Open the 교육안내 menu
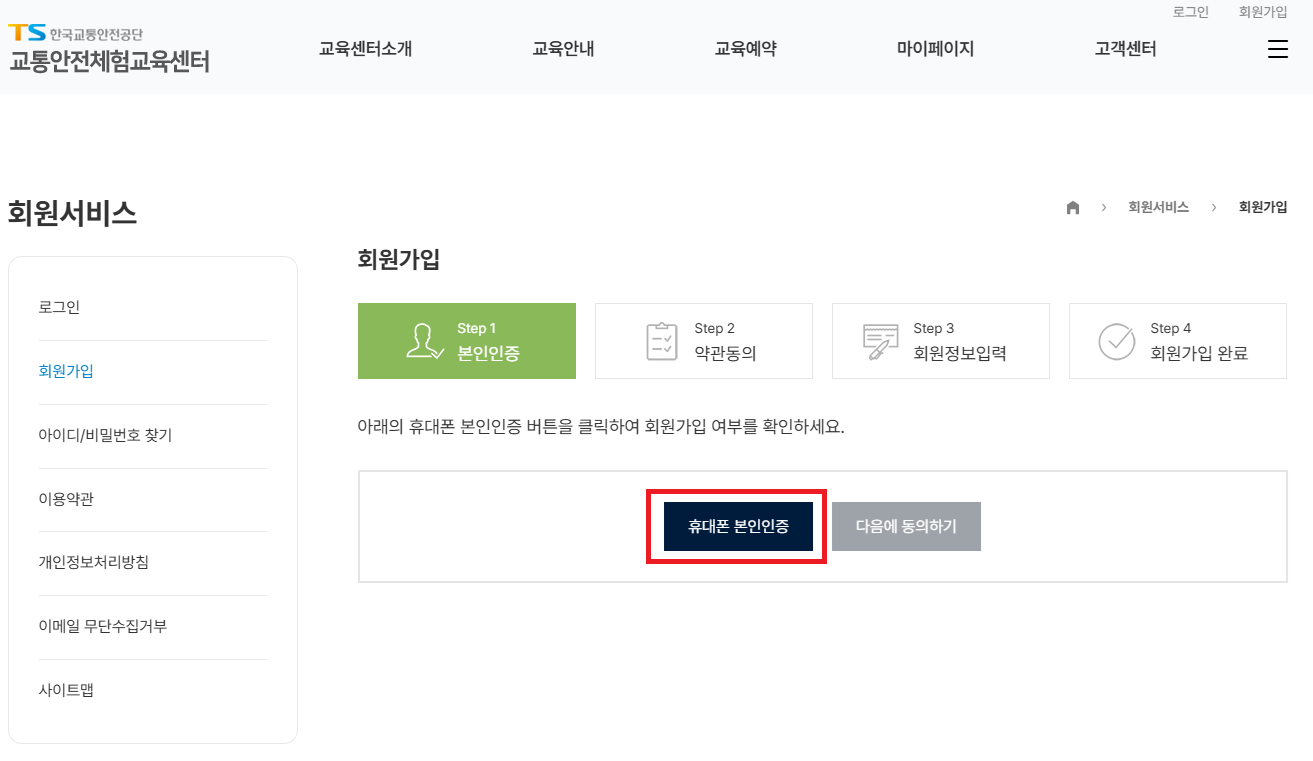This screenshot has width=1313, height=761. [562, 48]
